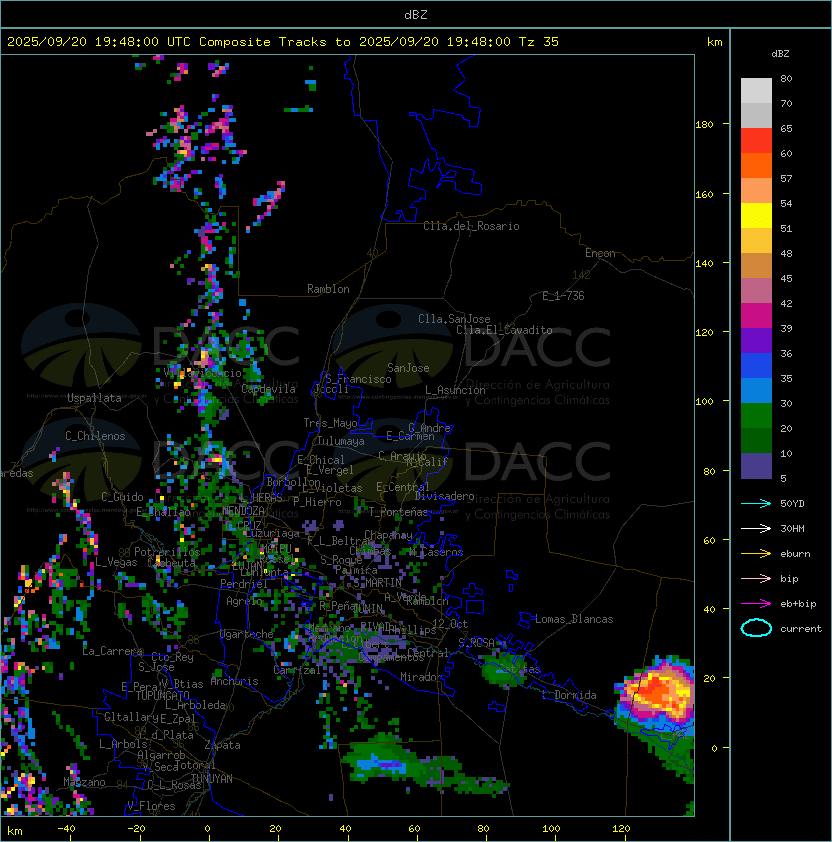
Task: Click the TUPUNGATO place label
Action: [163, 696]
